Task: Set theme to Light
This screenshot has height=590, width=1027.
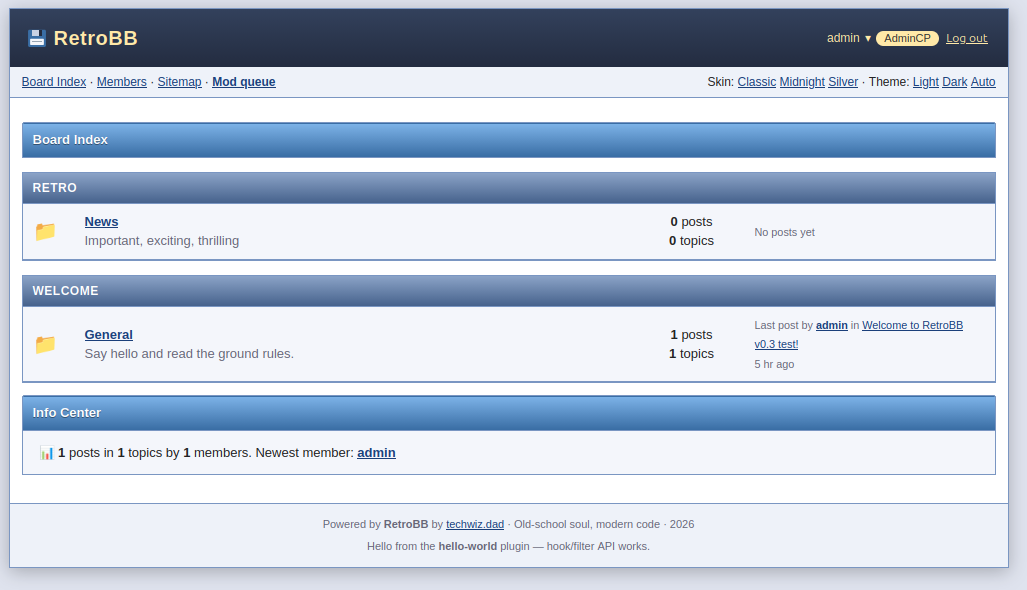Action: tap(925, 82)
